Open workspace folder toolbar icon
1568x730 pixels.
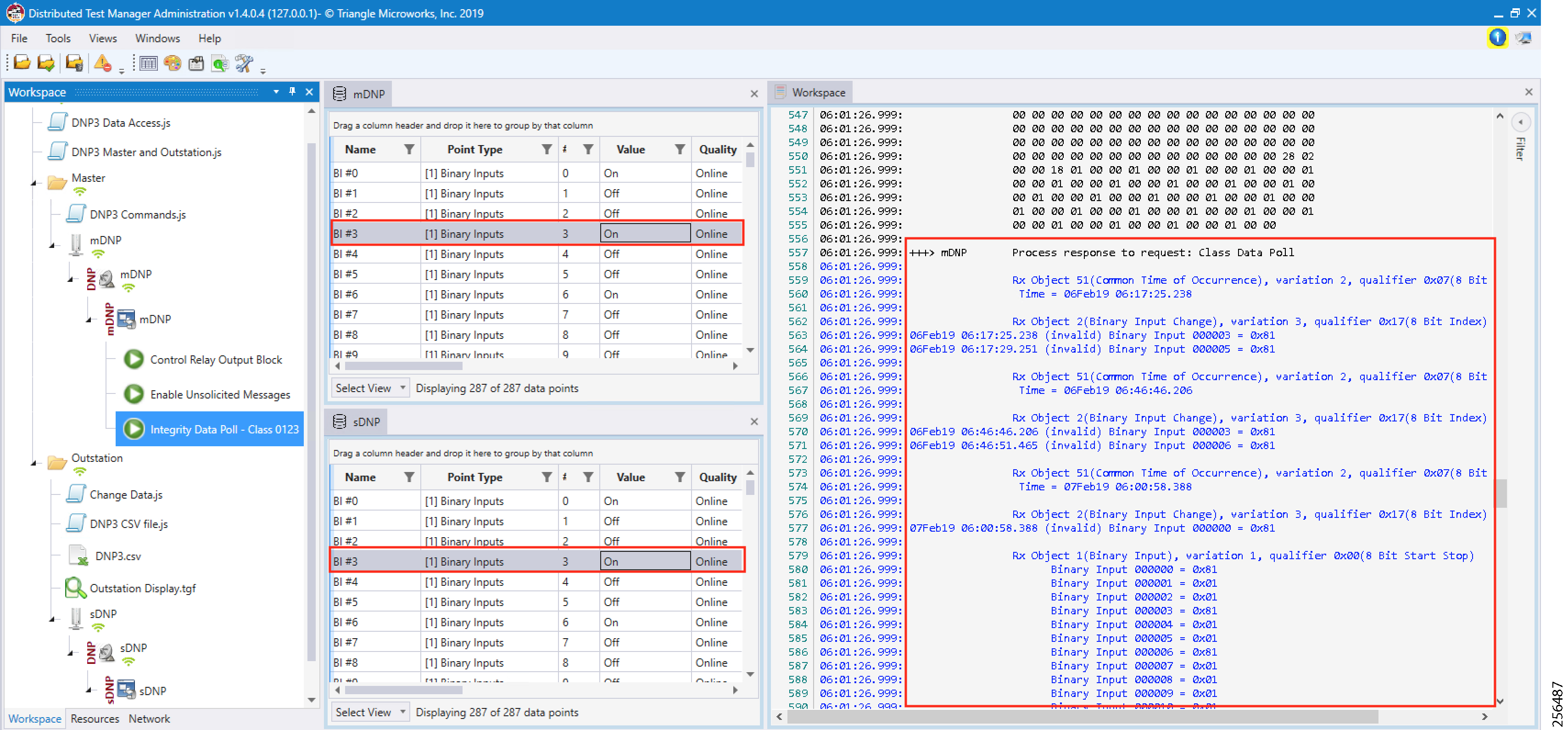tap(22, 63)
